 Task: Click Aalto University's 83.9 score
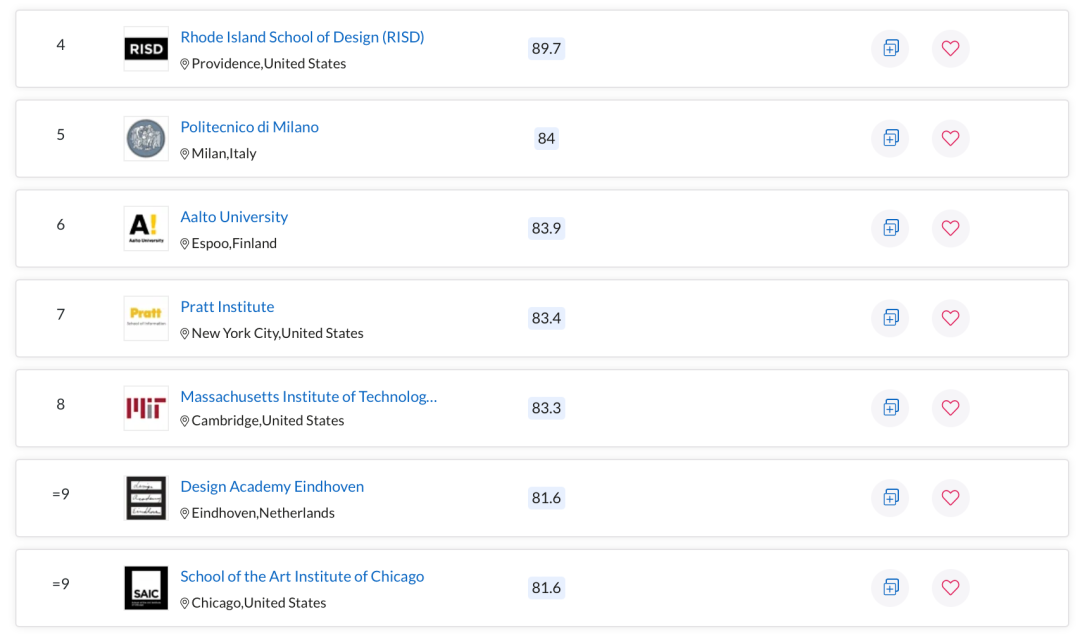point(546,228)
